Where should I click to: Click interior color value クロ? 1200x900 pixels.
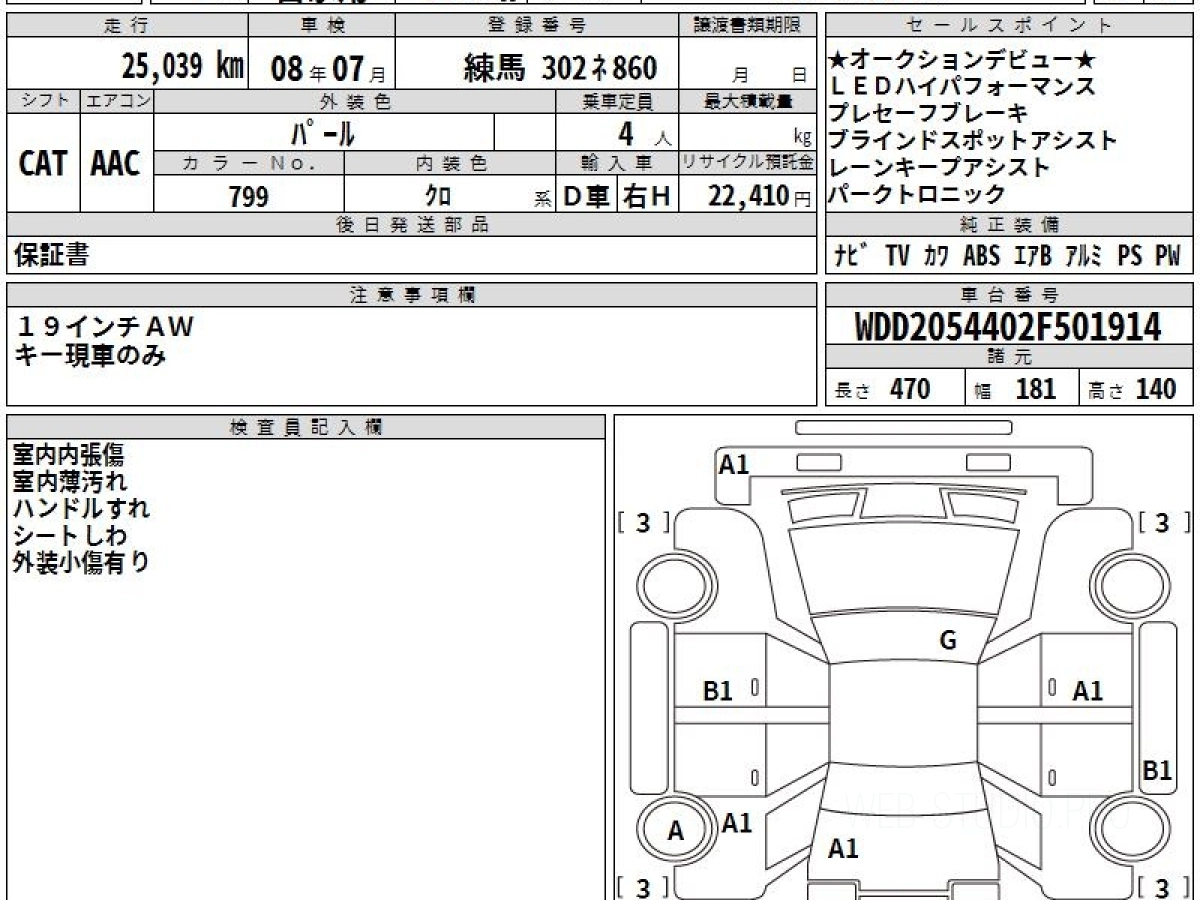440,197
